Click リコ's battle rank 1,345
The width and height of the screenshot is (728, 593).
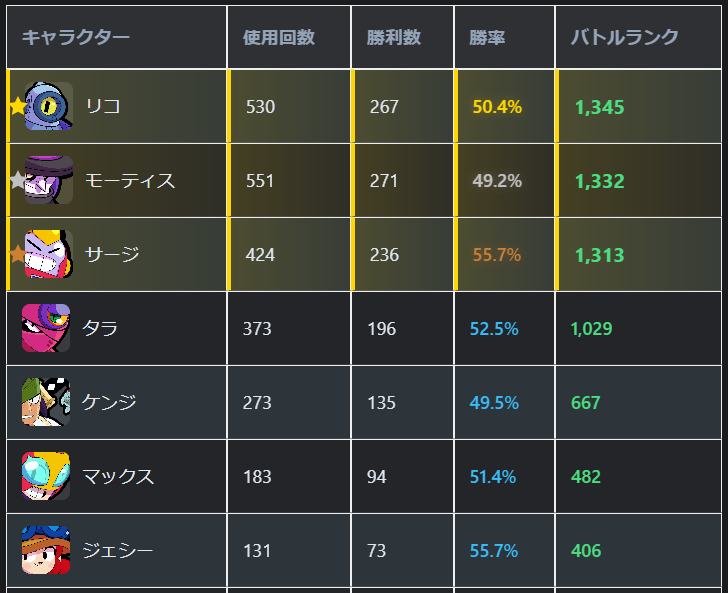tap(600, 107)
